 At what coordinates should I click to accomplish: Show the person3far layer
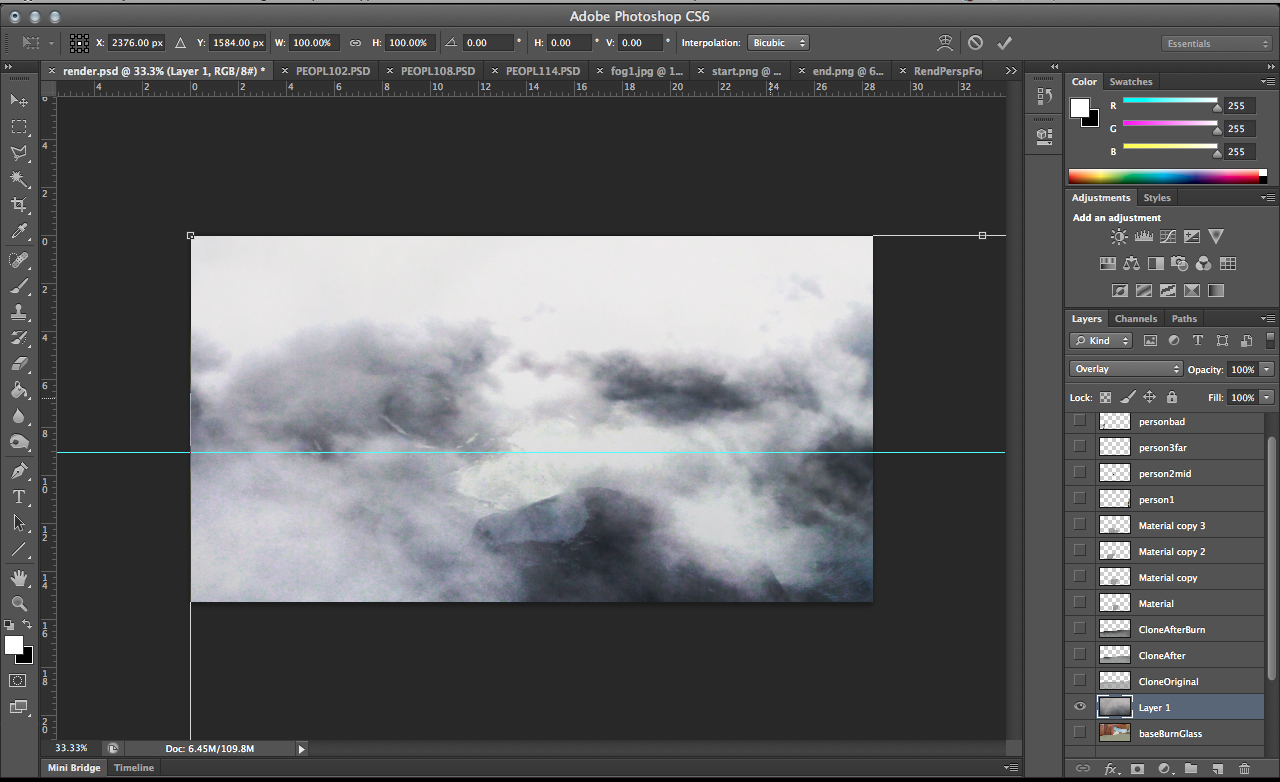click(x=1079, y=447)
